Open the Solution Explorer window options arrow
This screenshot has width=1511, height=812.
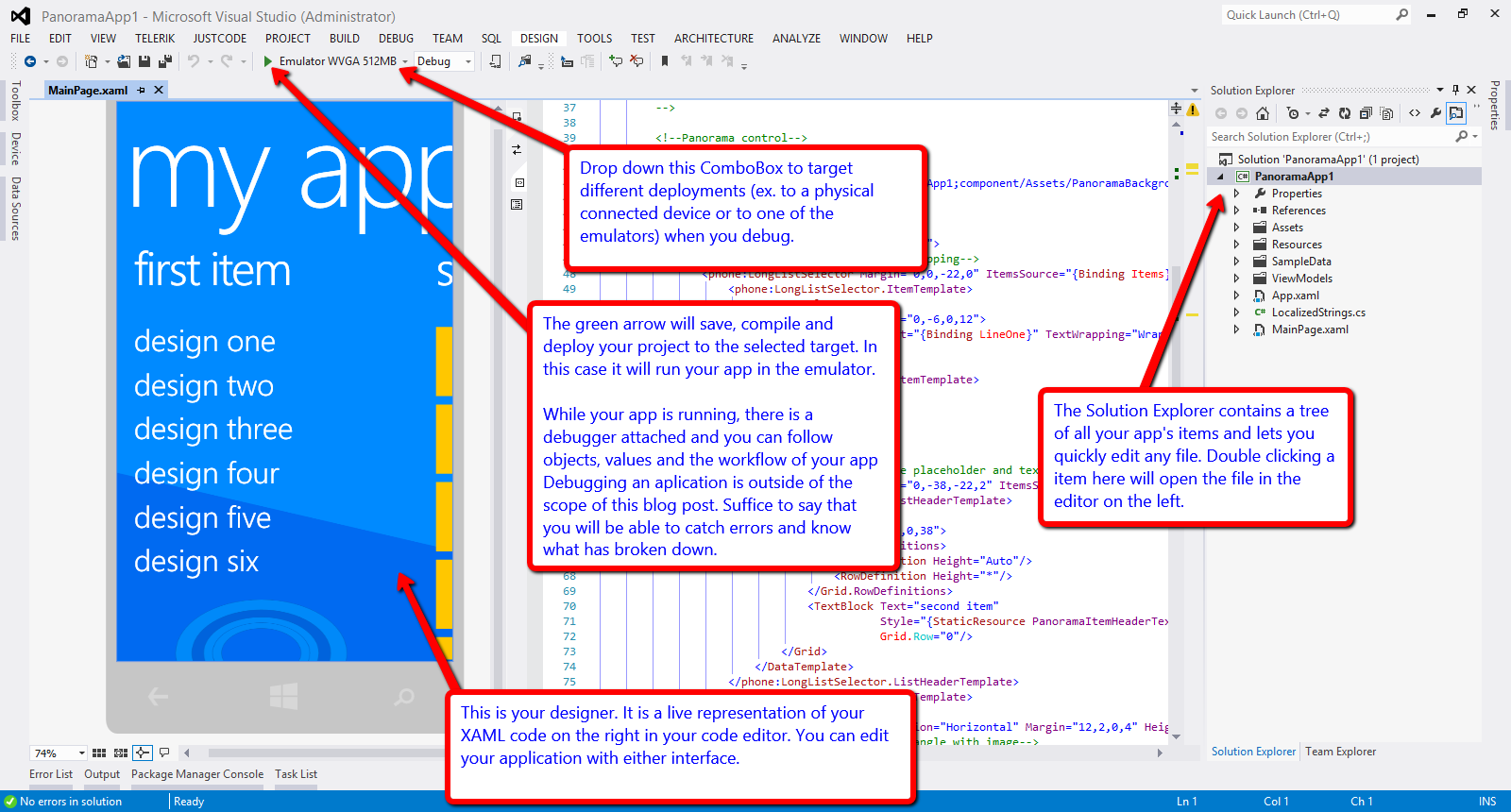(x=1439, y=90)
